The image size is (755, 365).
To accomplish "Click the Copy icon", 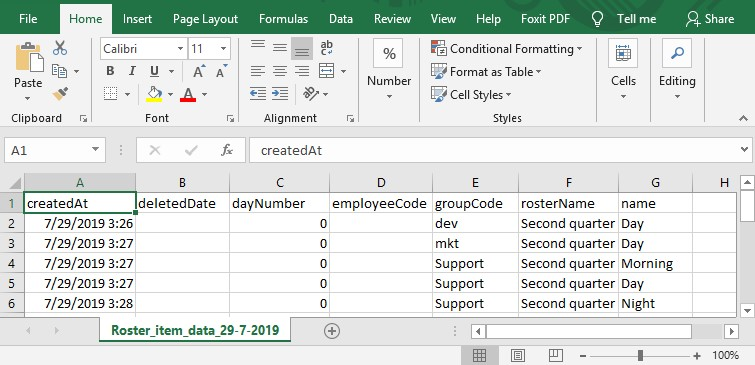I will [59, 71].
